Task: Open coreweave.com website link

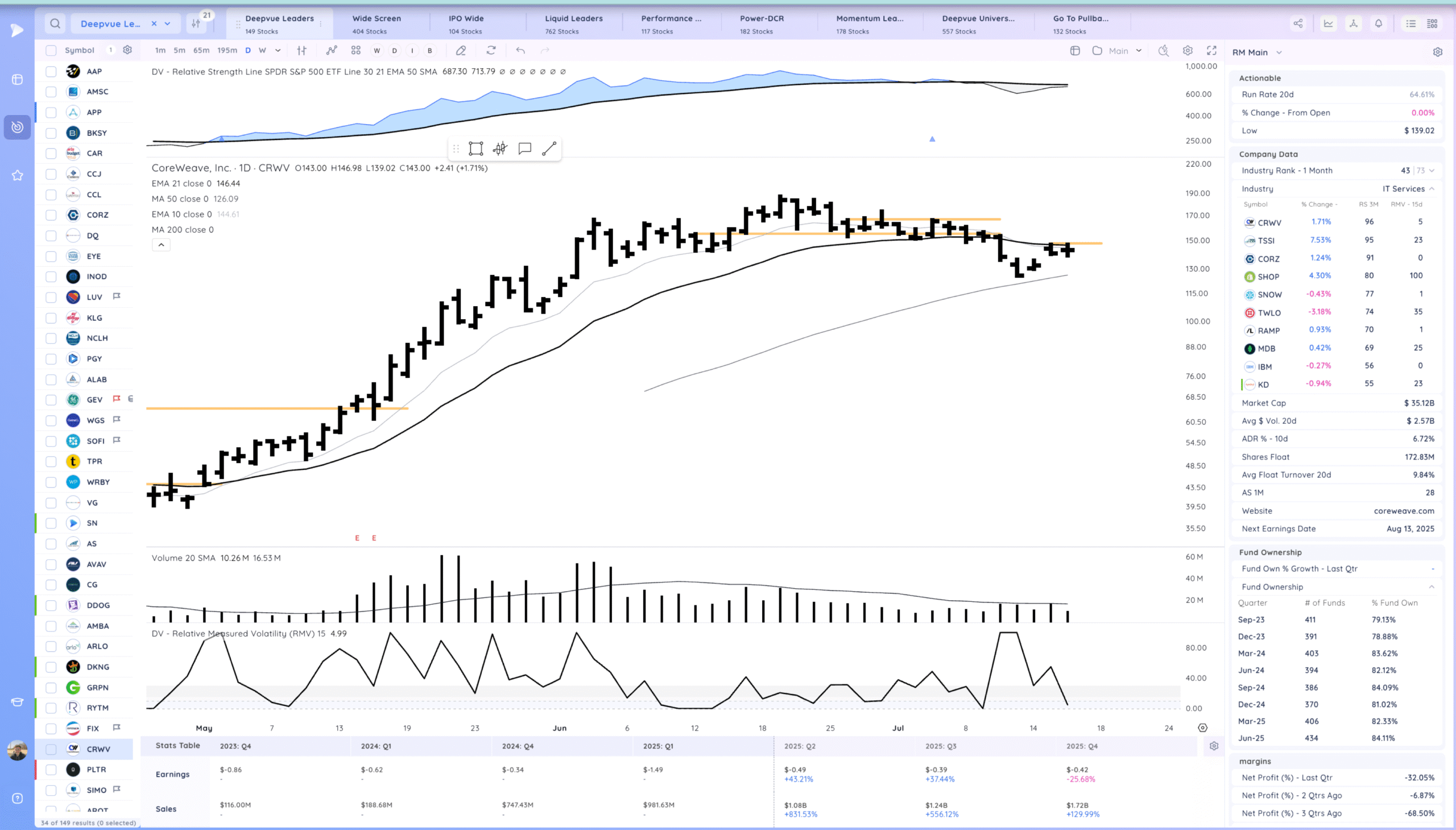Action: click(x=1404, y=511)
